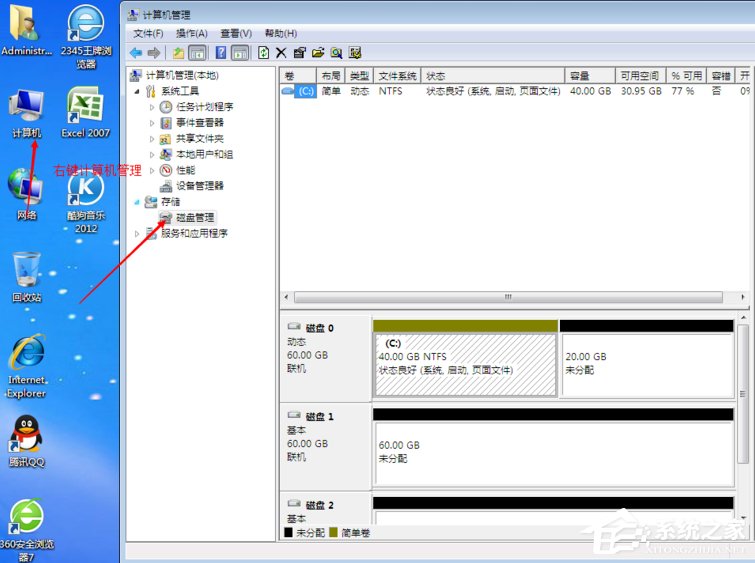This screenshot has height=563, width=755.
Task: Select the 计算机 desktop icon
Action: click(26, 114)
